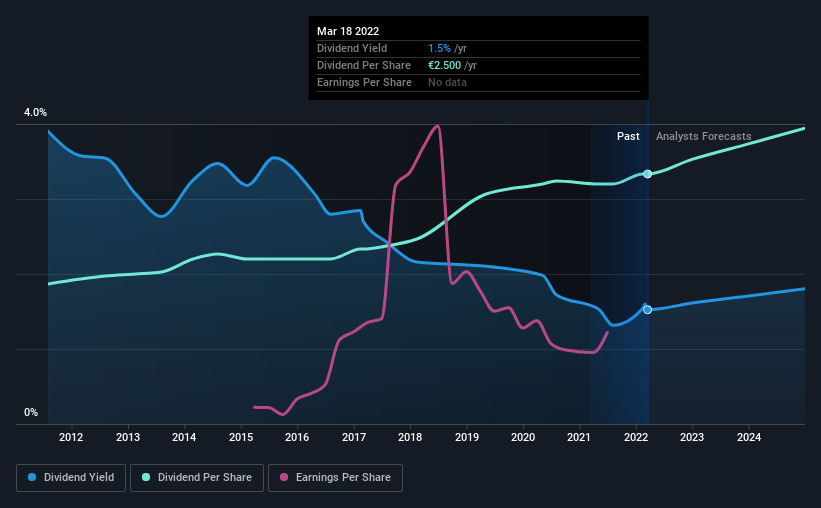Toggle the Dividend Yield legend button
Screen dimensions: 821x508
click(71, 478)
